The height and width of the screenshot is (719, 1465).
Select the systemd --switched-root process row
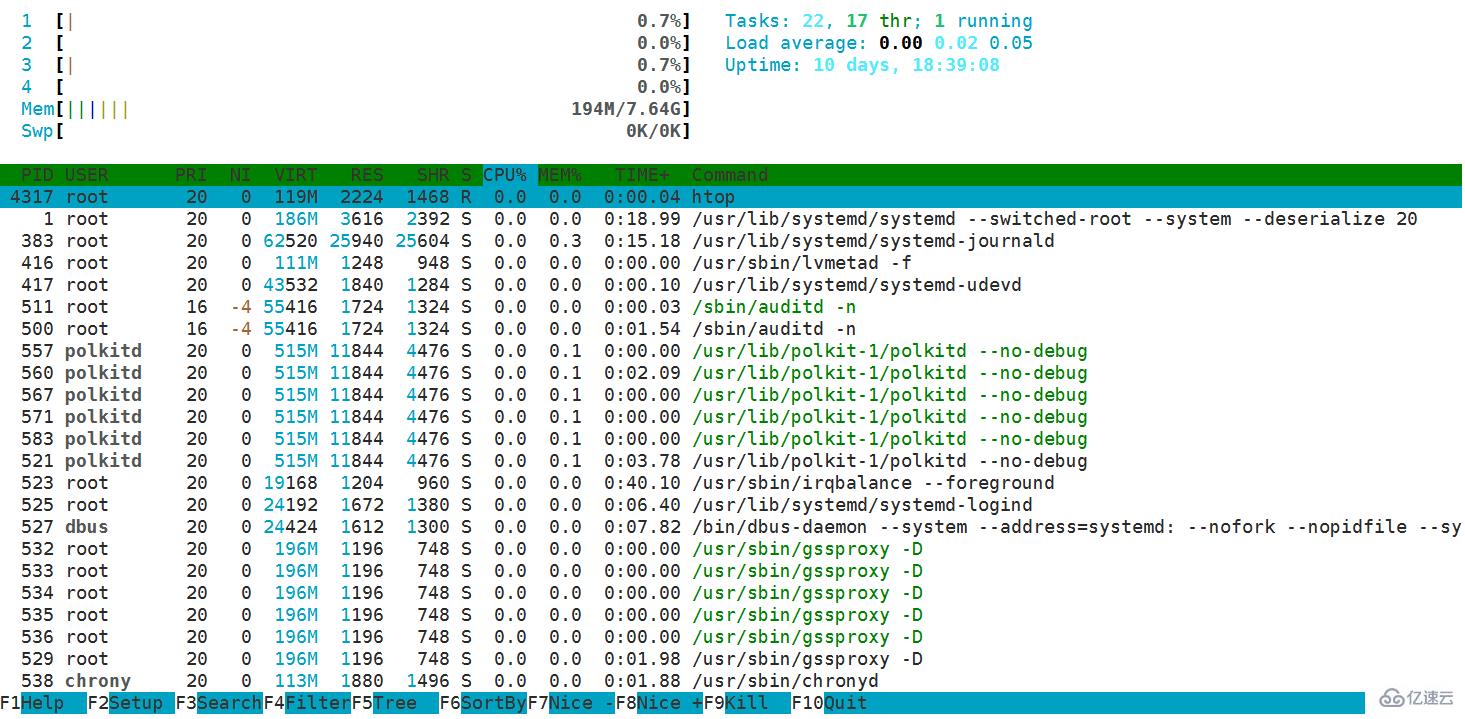731,219
